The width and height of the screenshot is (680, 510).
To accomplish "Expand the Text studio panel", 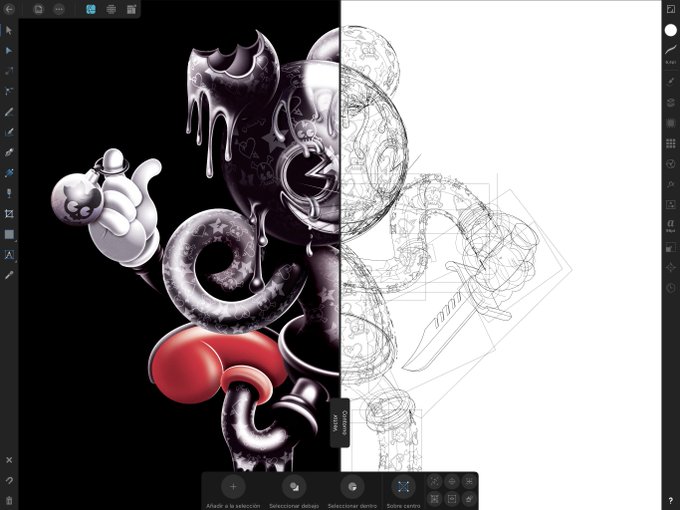I will point(670,226).
